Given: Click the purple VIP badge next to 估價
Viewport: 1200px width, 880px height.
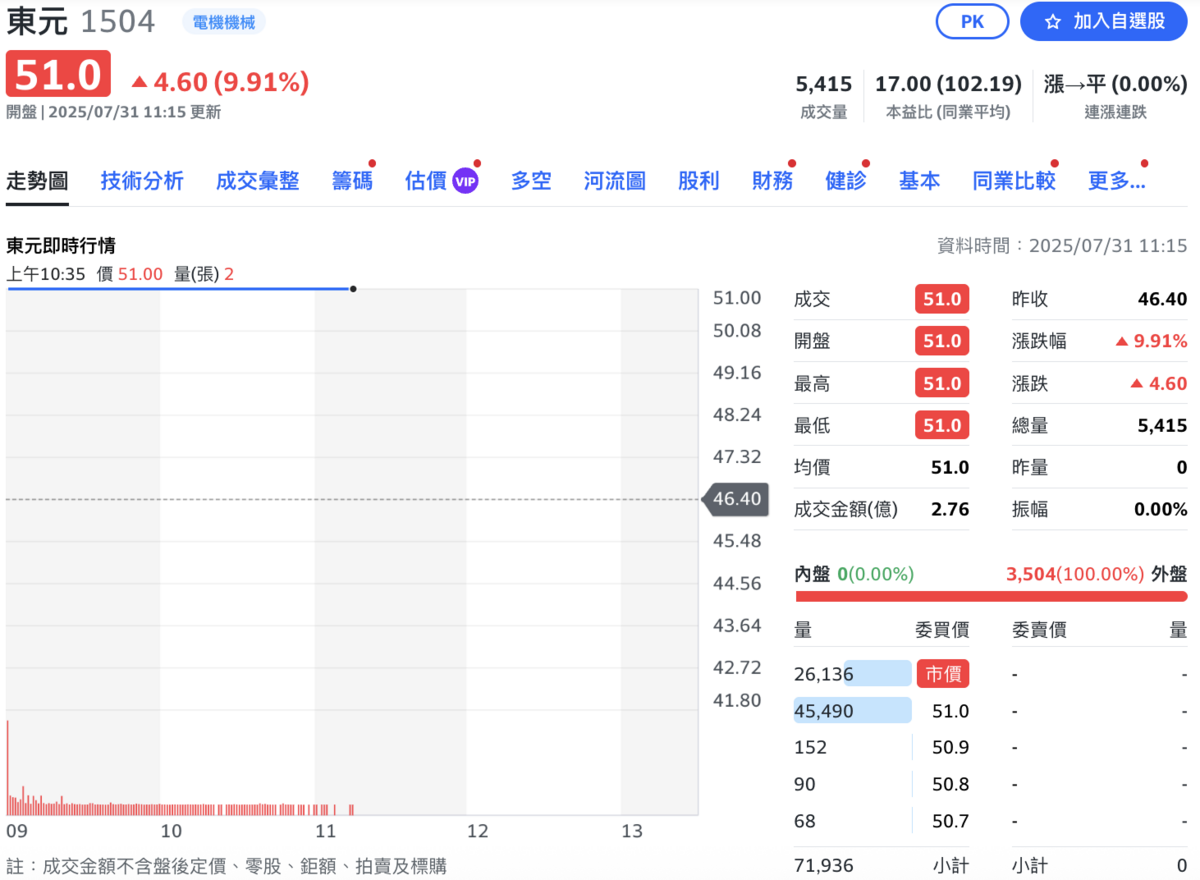Looking at the screenshot, I should tap(465, 181).
